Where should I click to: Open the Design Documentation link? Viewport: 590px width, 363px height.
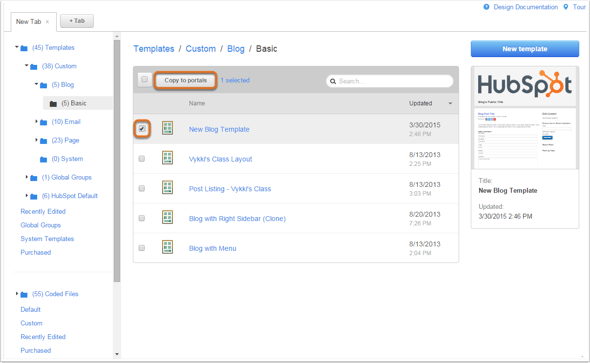525,7
